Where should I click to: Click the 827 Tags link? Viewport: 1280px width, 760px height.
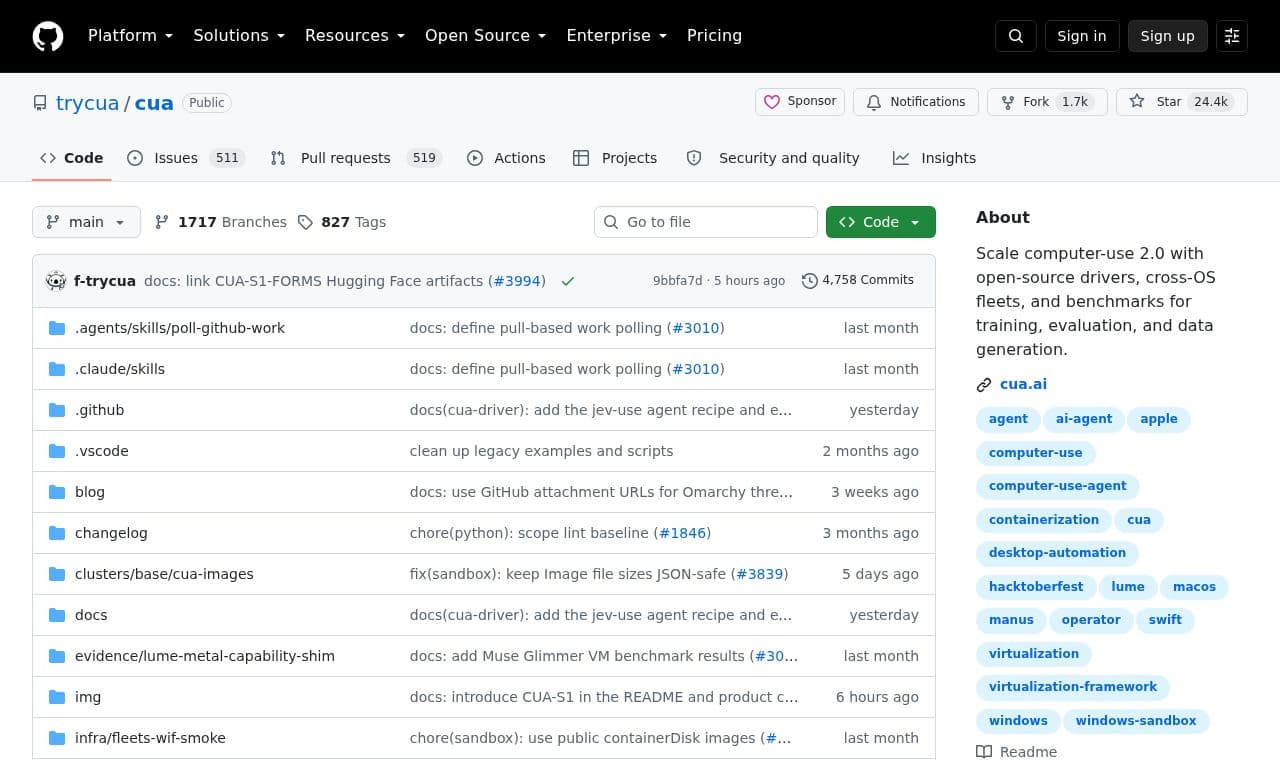342,222
